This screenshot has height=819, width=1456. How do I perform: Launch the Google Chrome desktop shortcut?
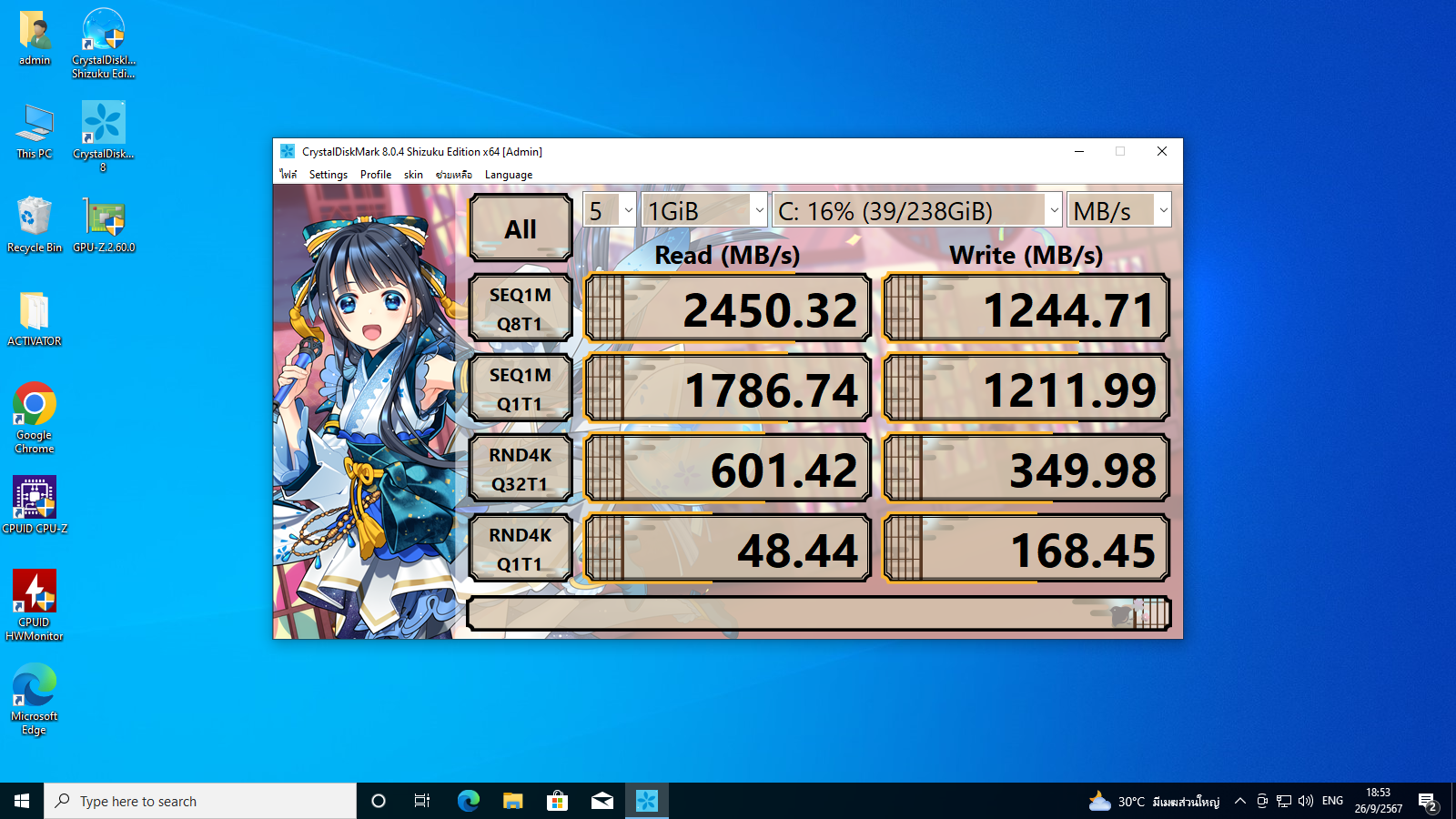[x=35, y=418]
